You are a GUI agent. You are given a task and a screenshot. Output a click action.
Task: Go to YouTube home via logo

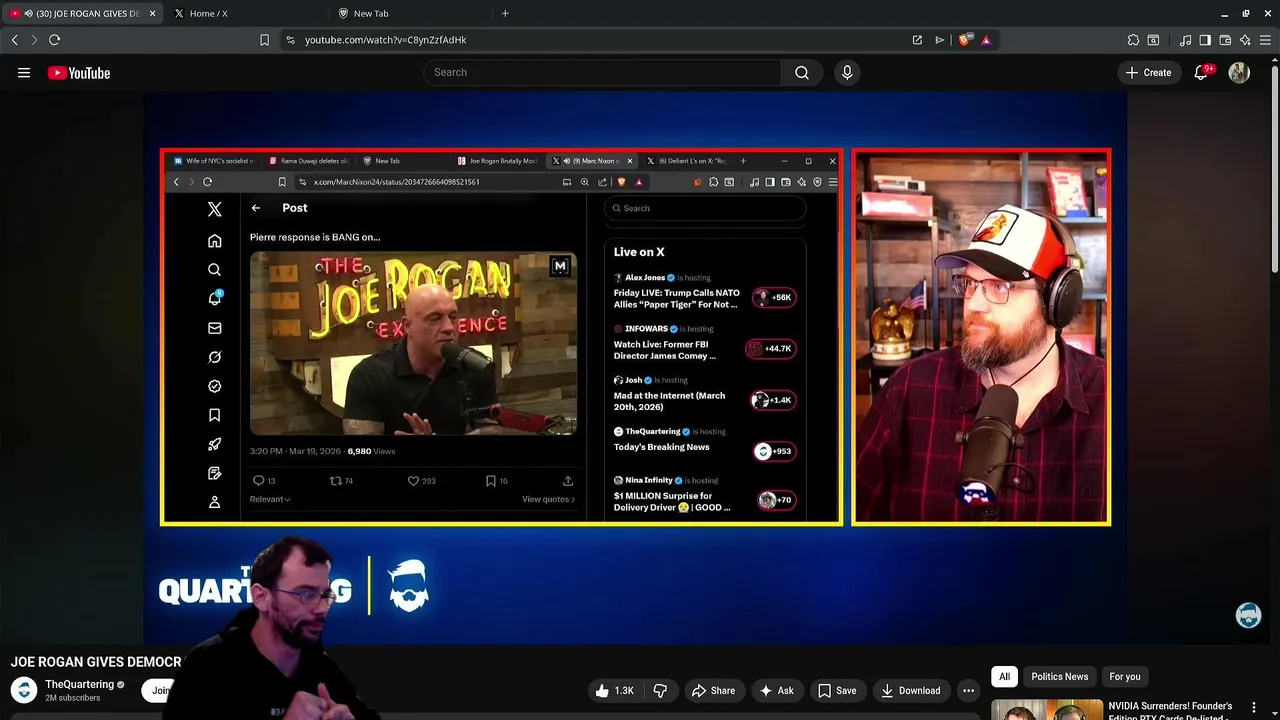(78, 73)
